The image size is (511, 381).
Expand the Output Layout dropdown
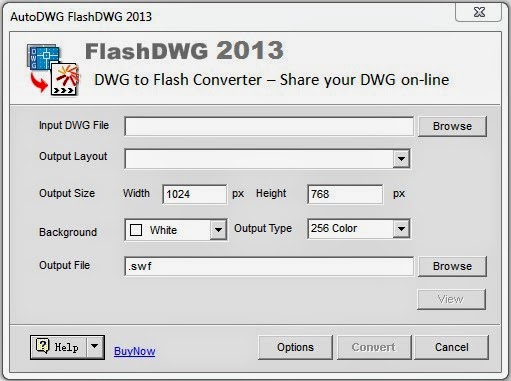pyautogui.click(x=401, y=159)
